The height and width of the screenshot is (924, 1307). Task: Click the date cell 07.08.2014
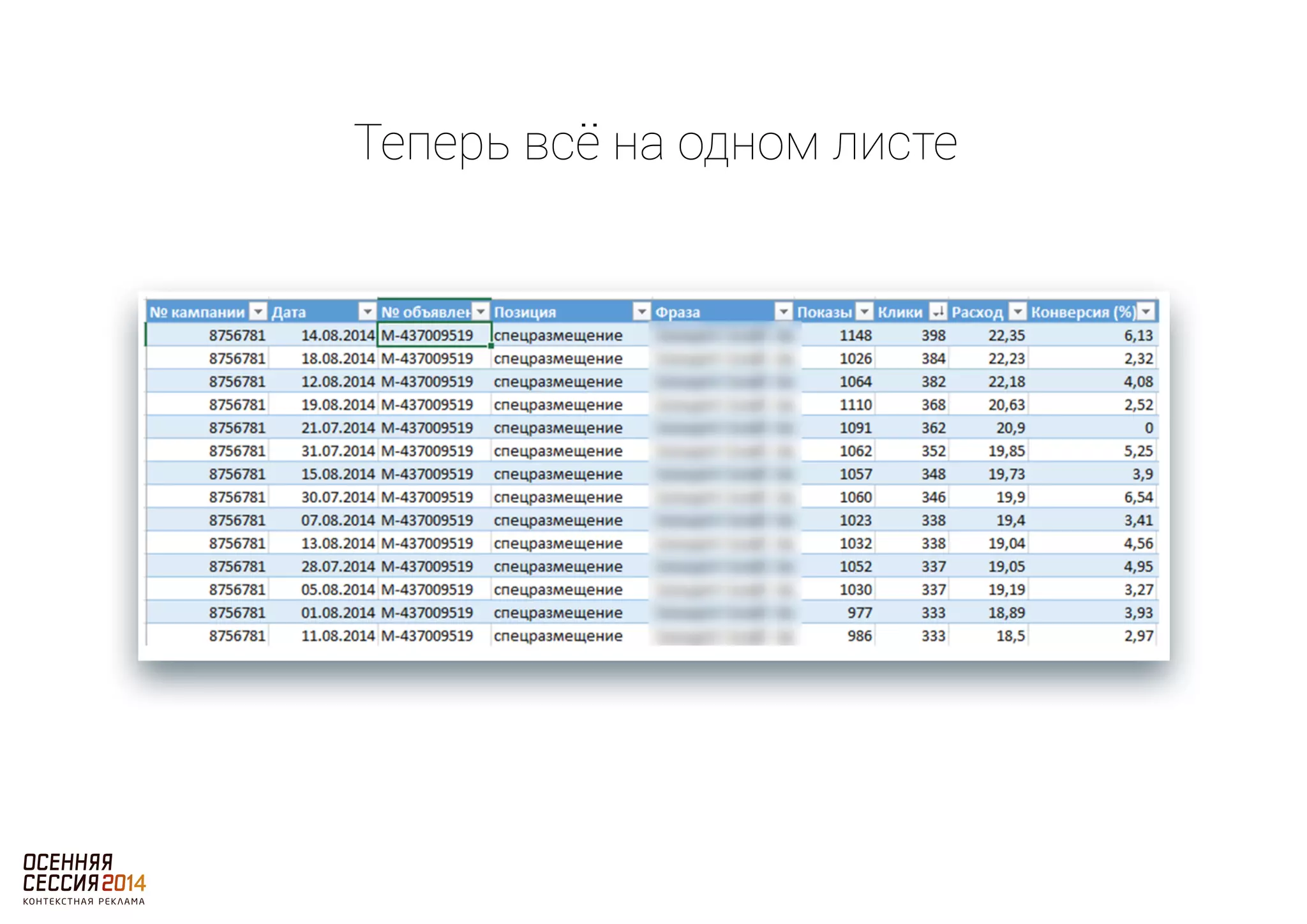[x=323, y=520]
